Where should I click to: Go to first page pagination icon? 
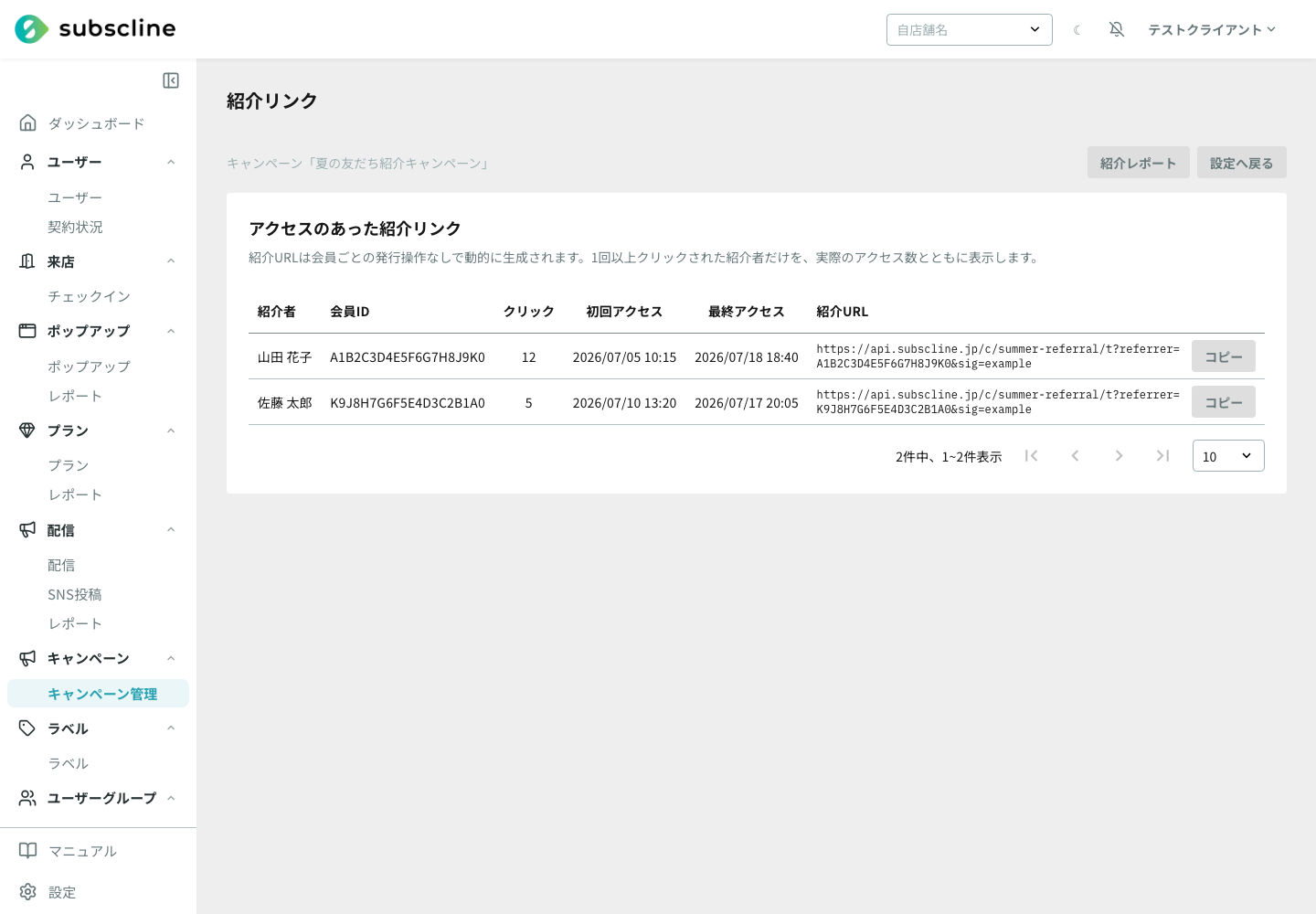click(x=1031, y=455)
